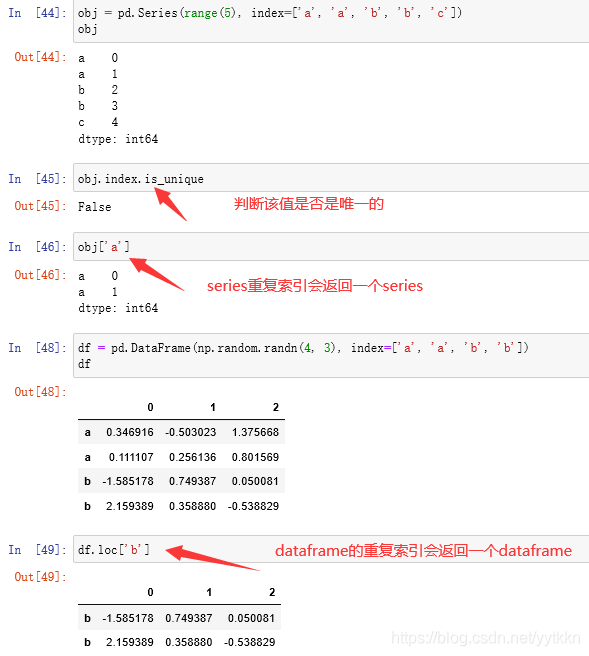Select the In [45] prompt label

(x=37, y=179)
